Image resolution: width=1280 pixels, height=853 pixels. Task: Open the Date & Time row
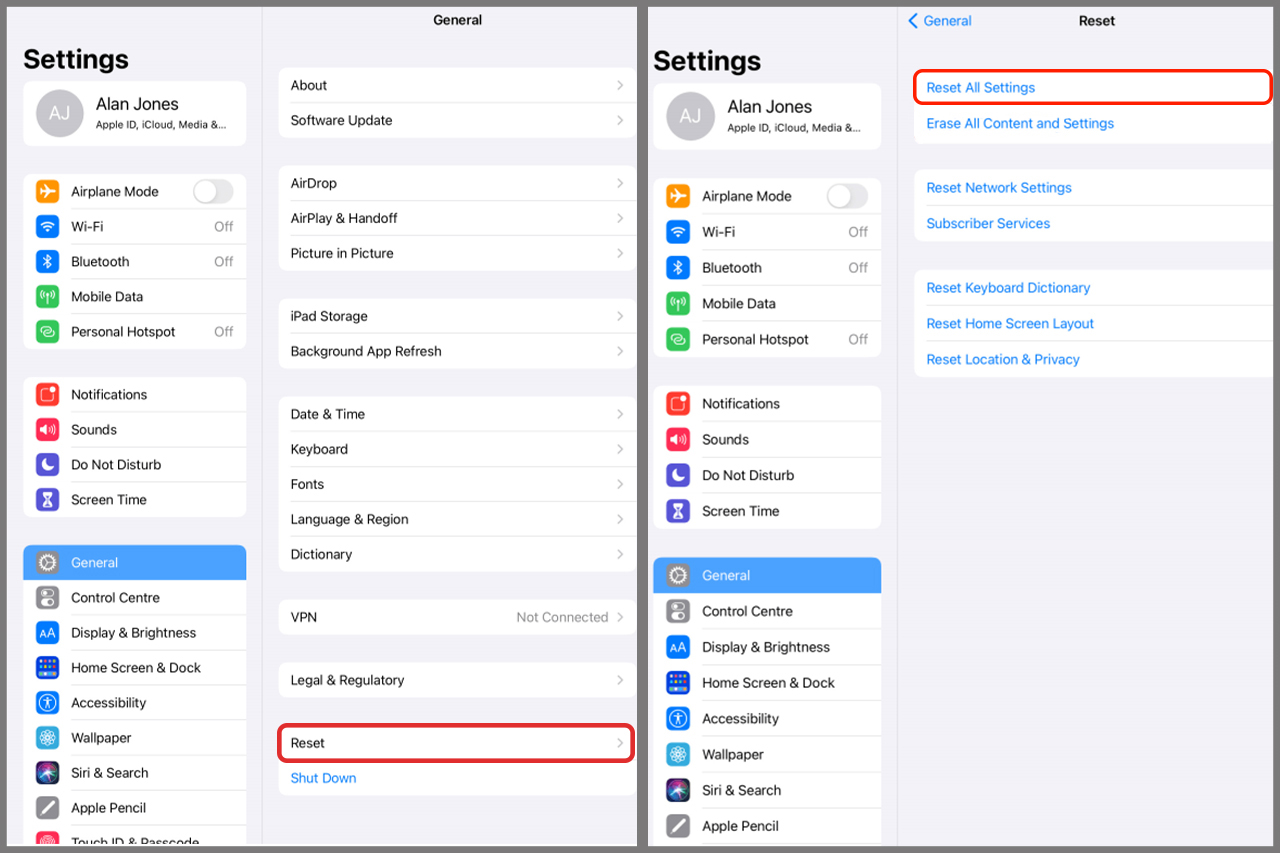coord(457,414)
